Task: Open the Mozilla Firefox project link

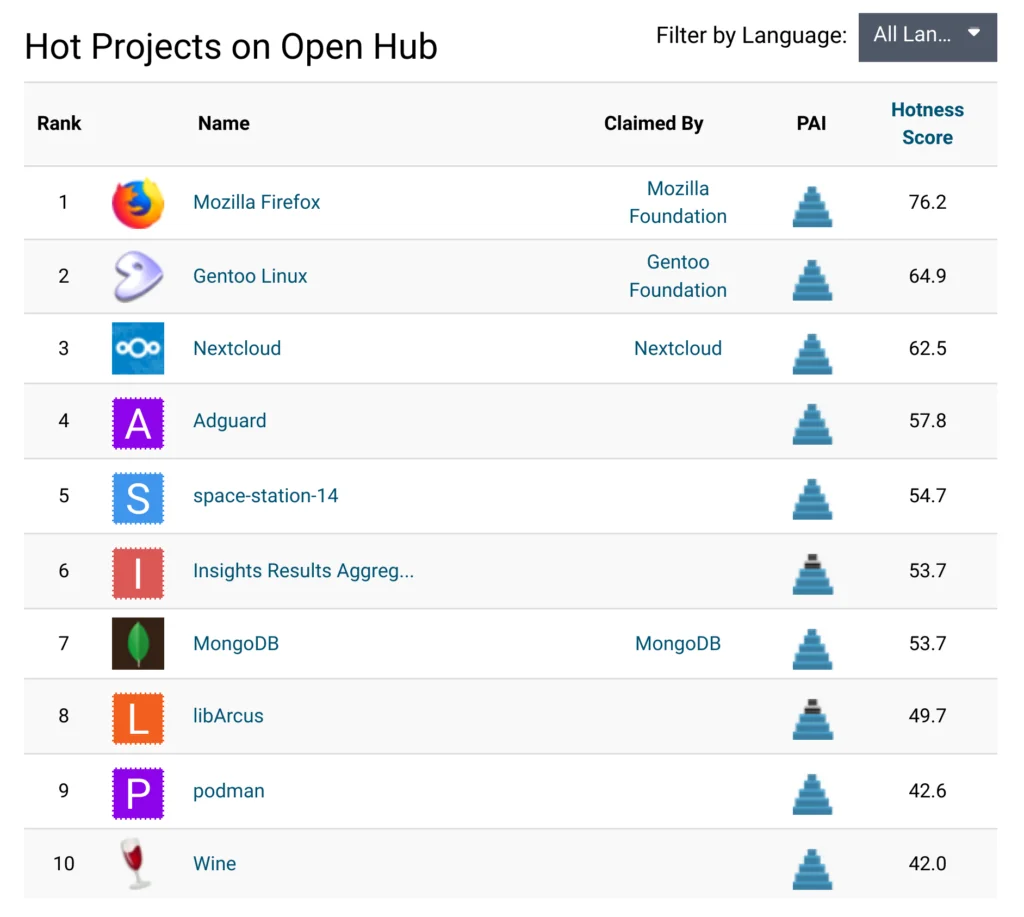Action: 257,202
